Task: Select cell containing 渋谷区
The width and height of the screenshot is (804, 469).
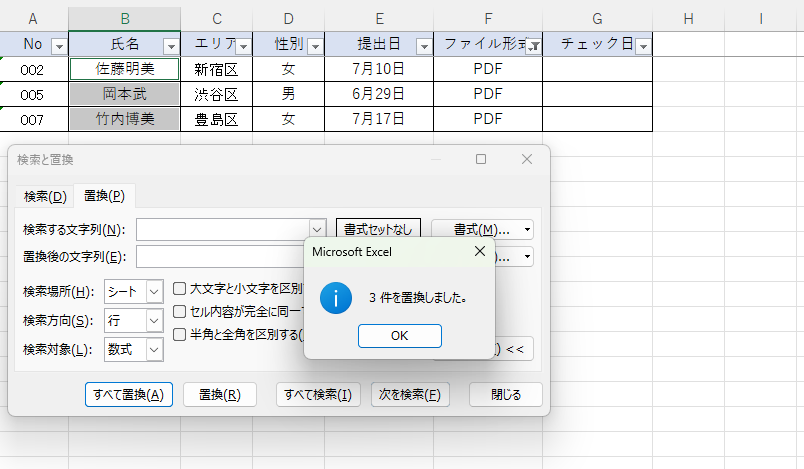Action: [217, 94]
